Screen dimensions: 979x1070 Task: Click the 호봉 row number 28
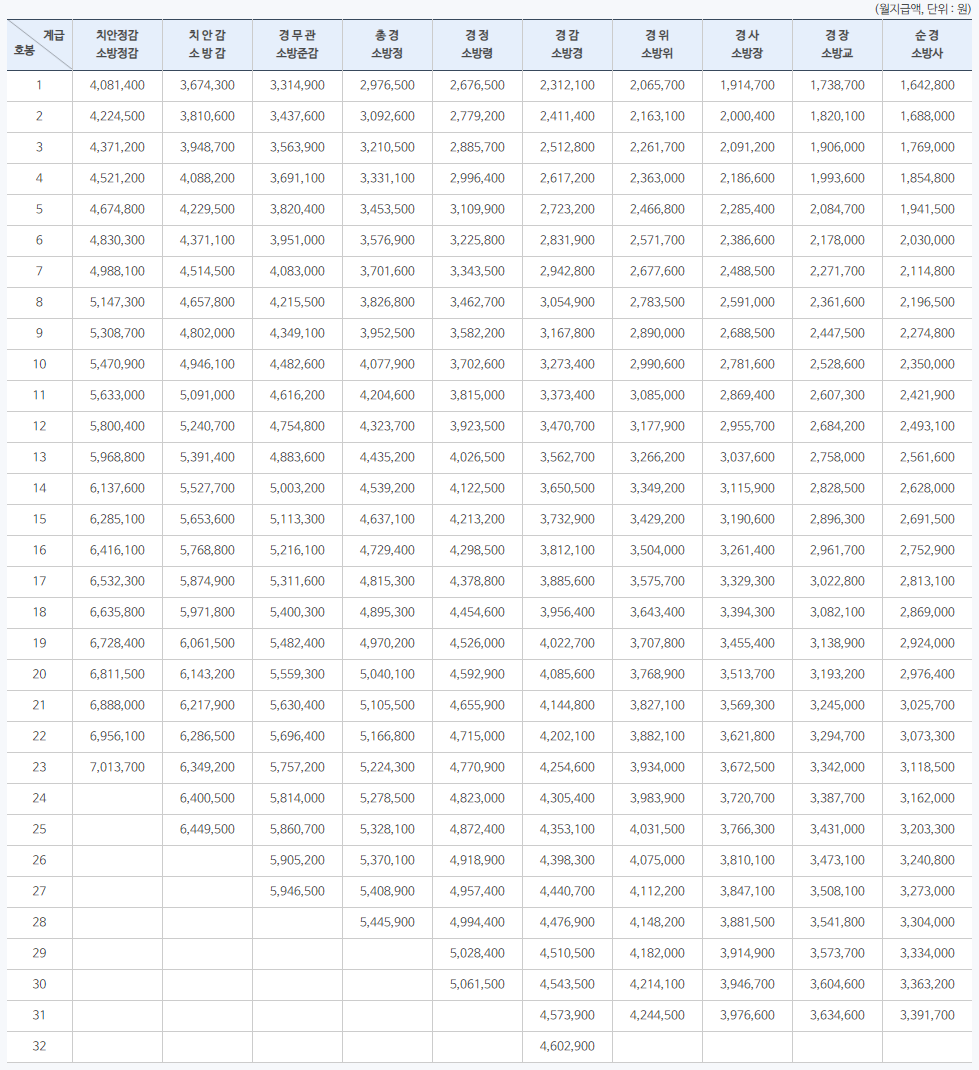40,922
